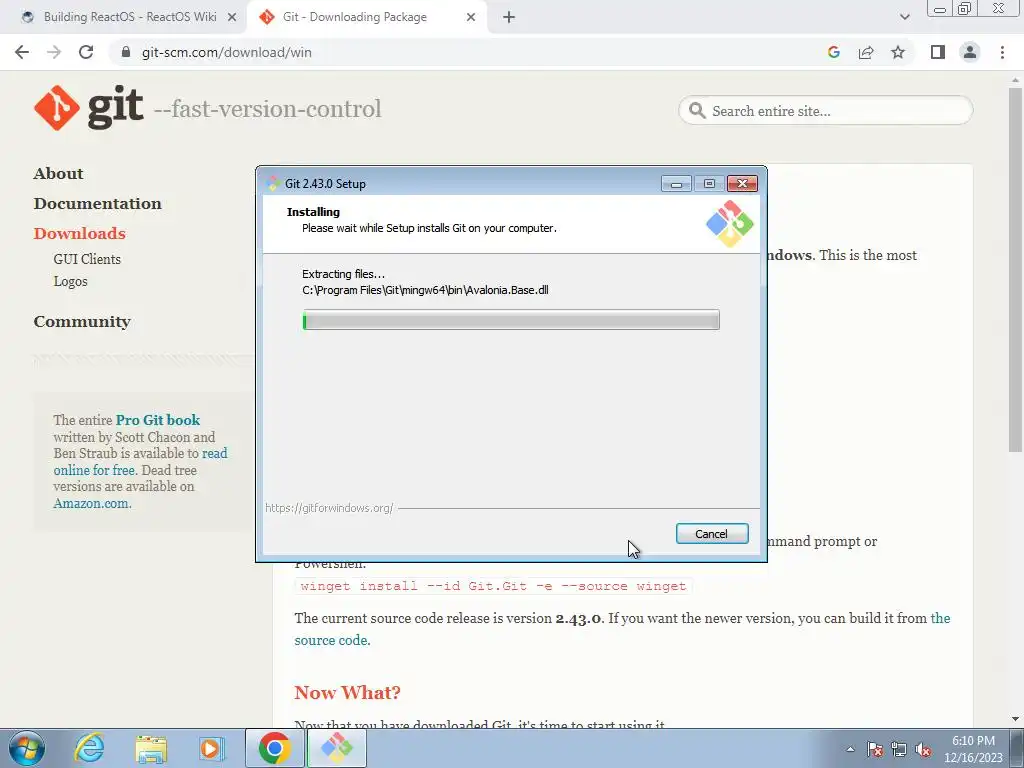This screenshot has width=1024, height=768.
Task: Go back using the browser back arrow
Action: tap(22, 52)
